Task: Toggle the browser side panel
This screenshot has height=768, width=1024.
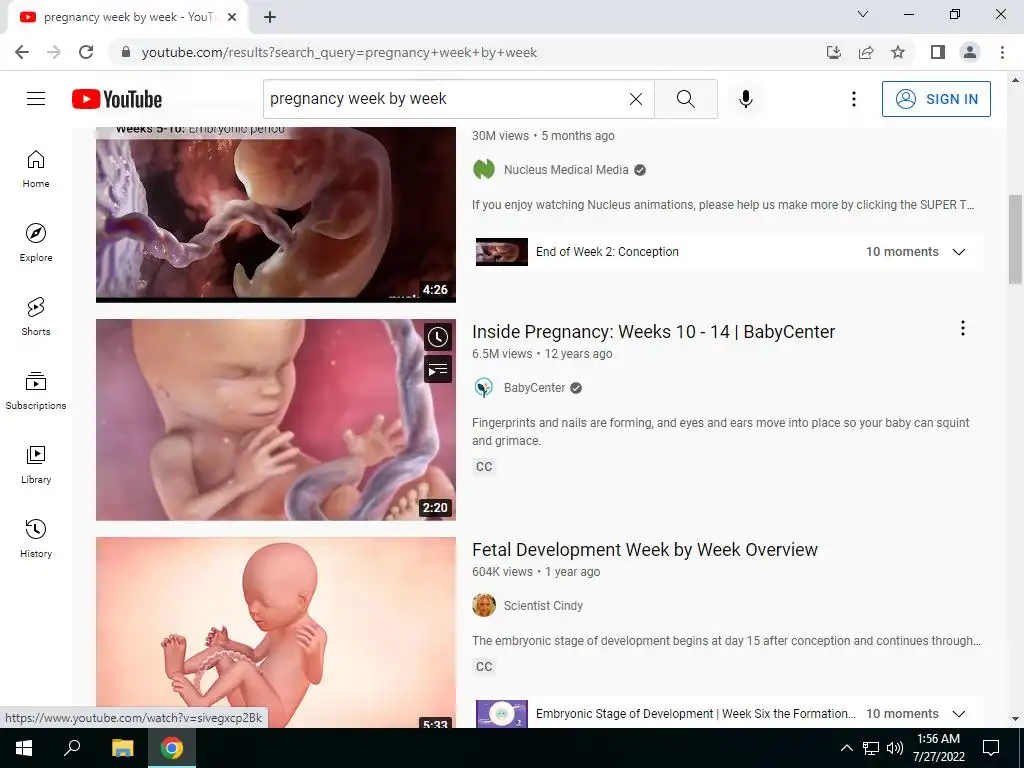Action: click(938, 52)
